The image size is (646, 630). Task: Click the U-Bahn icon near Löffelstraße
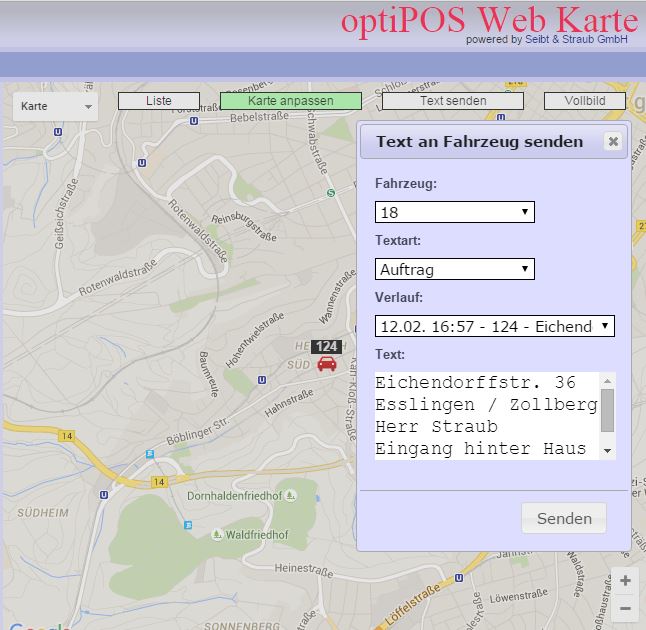[459, 578]
